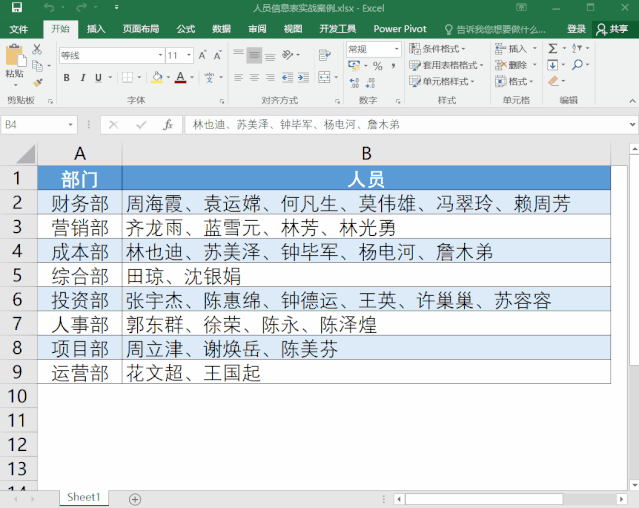Switch to the 插入 ribbon tab
This screenshot has width=639, height=508.
(x=96, y=29)
